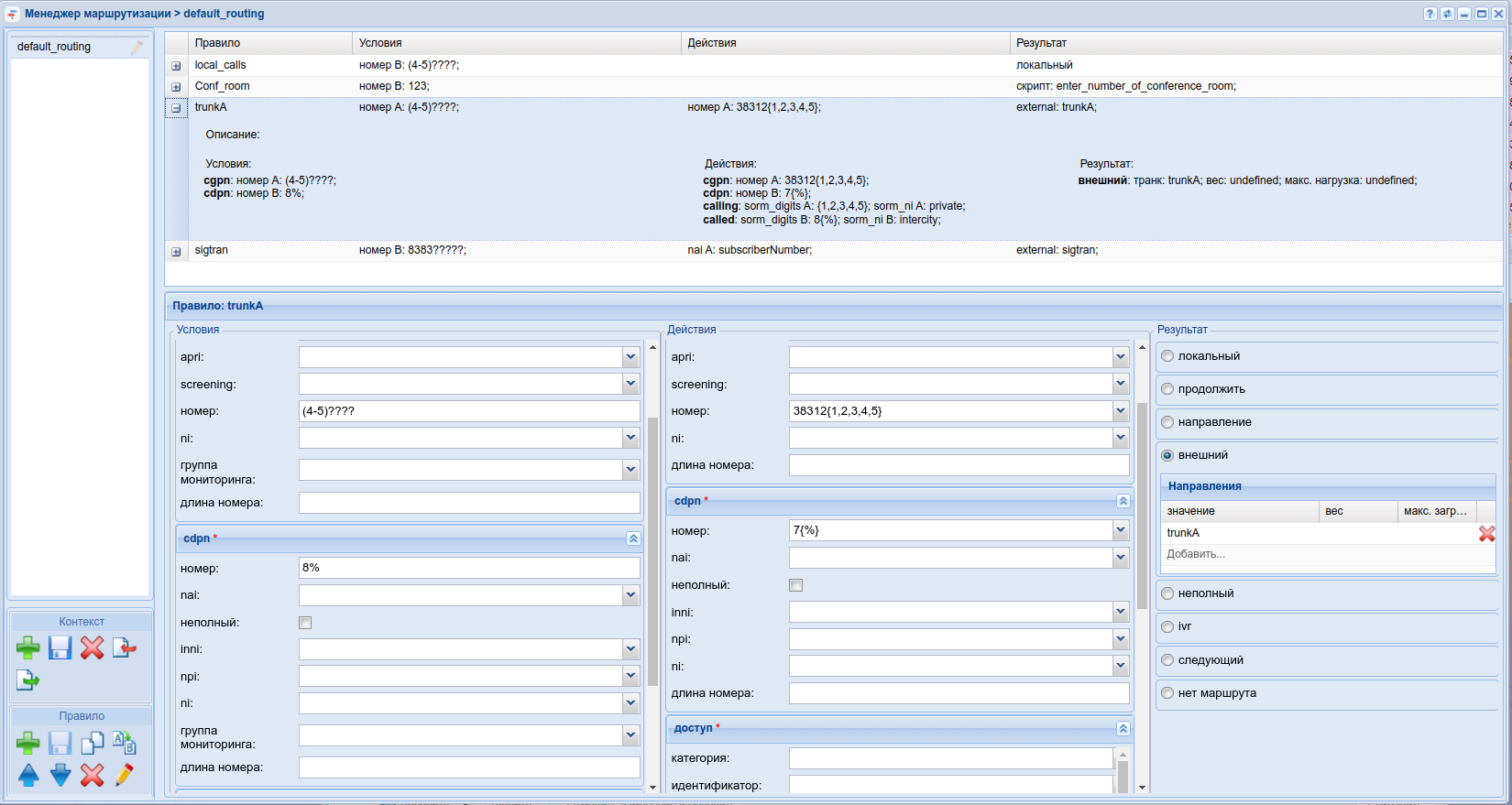Save the context with the floppy icon
Screen dimensions: 1512x805
click(60, 648)
